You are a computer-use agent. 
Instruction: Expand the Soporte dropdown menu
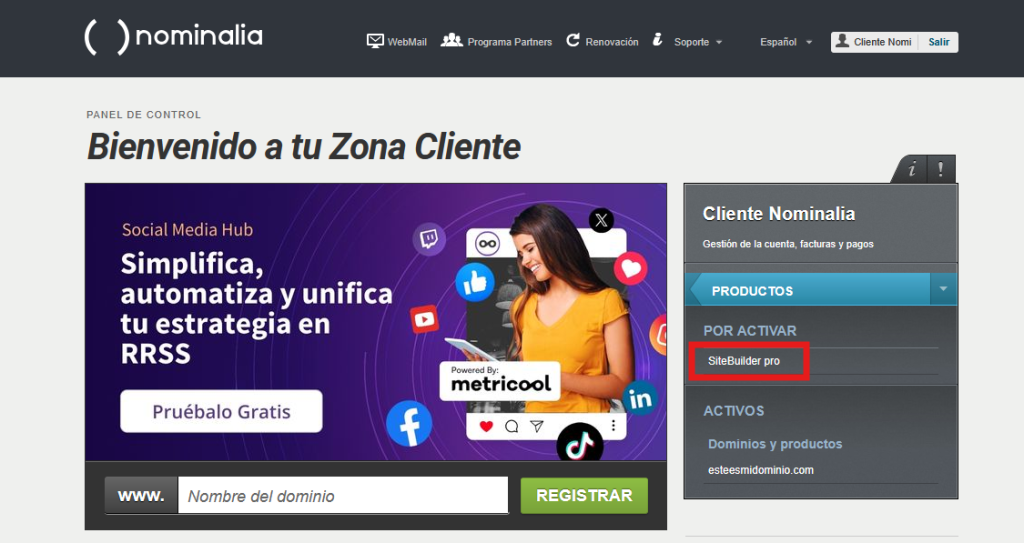point(697,42)
